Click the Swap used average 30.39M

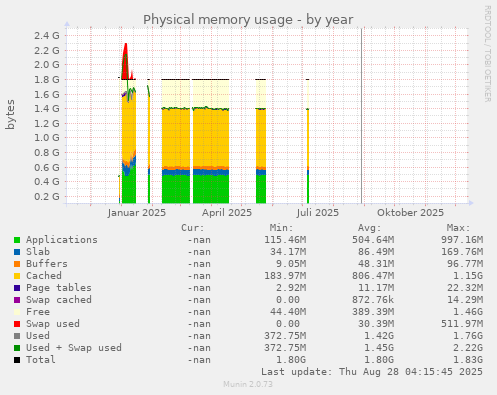tap(376, 324)
